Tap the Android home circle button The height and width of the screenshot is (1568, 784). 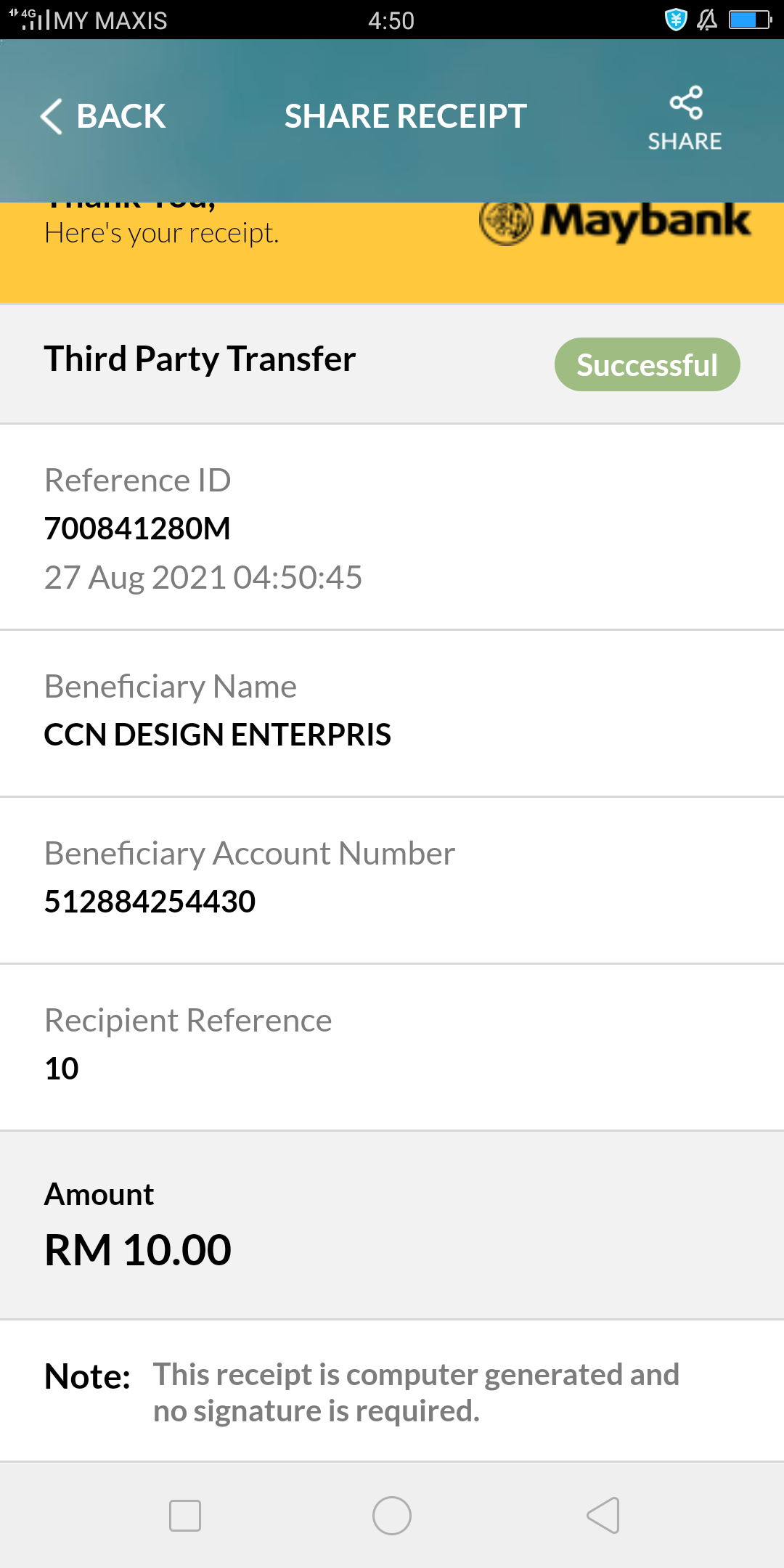point(392,1516)
